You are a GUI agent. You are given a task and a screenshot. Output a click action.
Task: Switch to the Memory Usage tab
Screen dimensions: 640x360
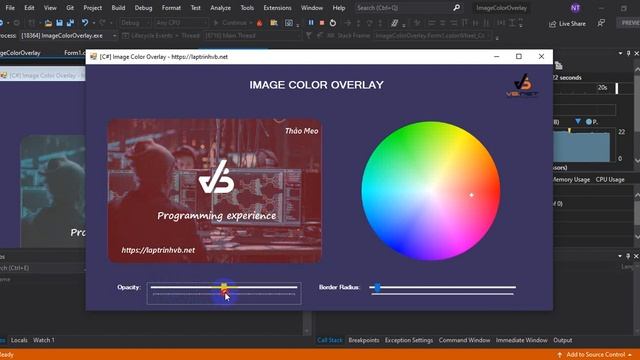click(571, 179)
